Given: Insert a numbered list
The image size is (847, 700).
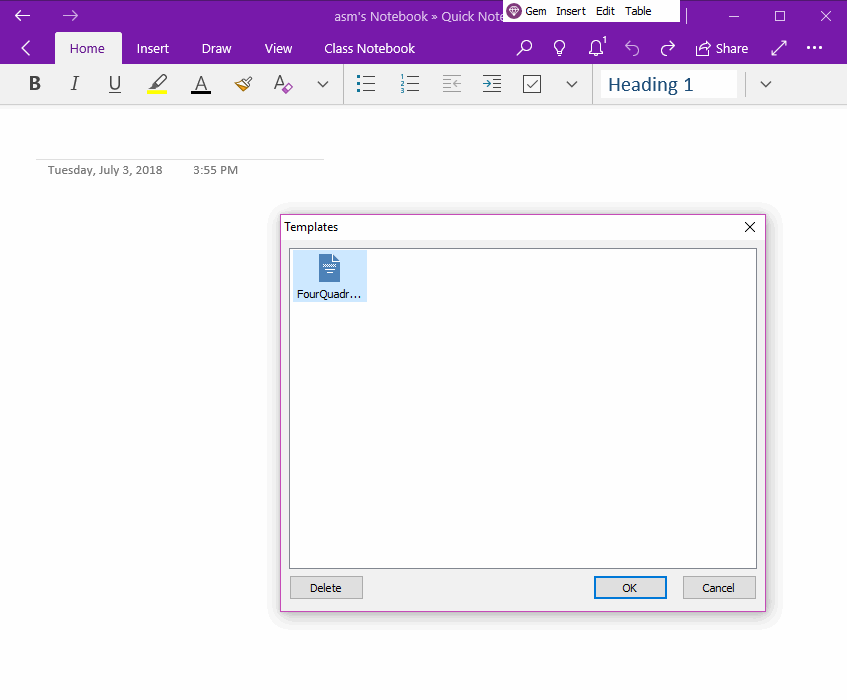Looking at the screenshot, I should coord(409,84).
